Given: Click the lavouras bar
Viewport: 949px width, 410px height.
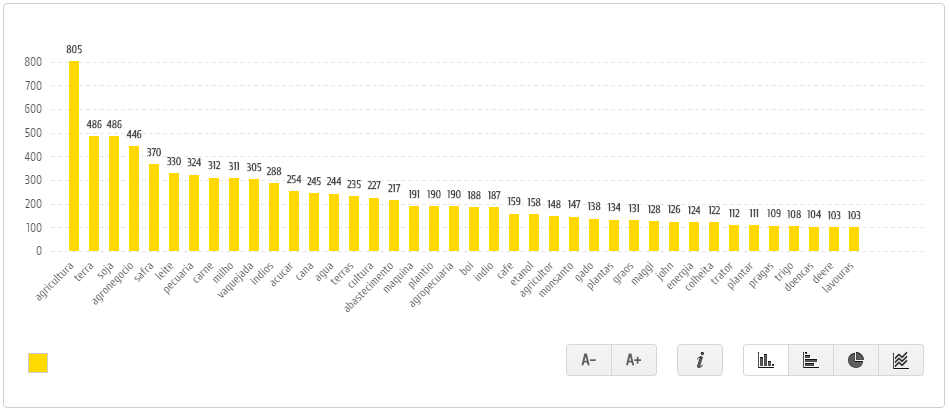Looking at the screenshot, I should pyautogui.click(x=854, y=239).
